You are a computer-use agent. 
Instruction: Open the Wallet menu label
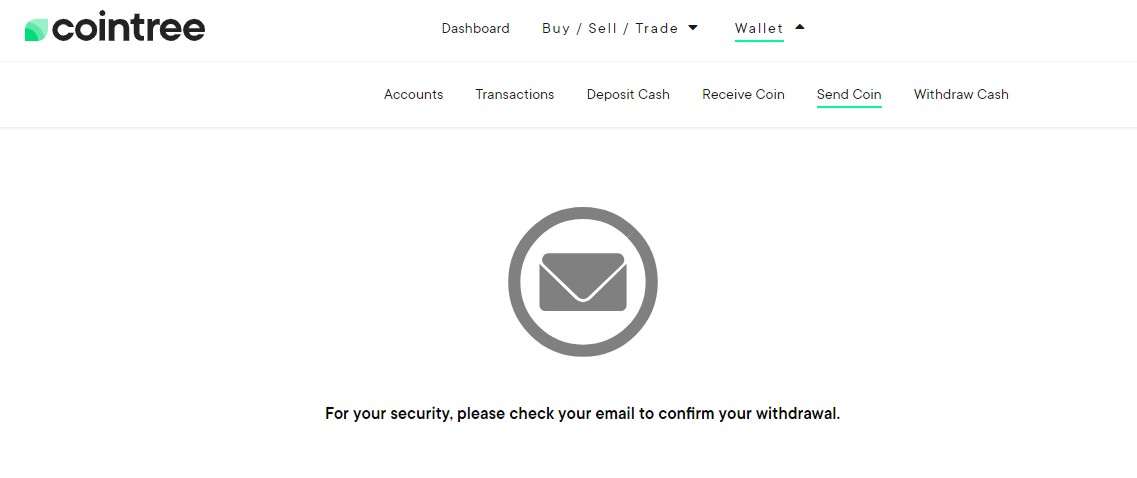tap(759, 28)
